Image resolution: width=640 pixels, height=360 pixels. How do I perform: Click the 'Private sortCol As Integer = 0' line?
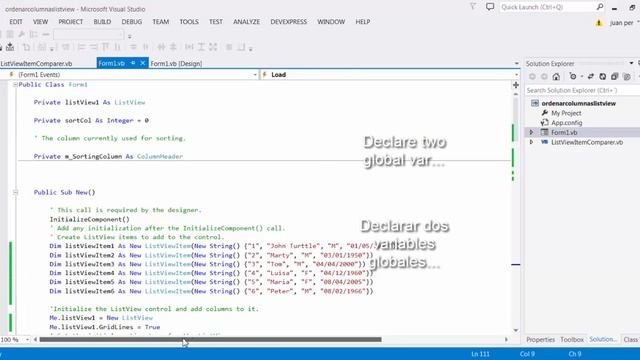click(91, 120)
